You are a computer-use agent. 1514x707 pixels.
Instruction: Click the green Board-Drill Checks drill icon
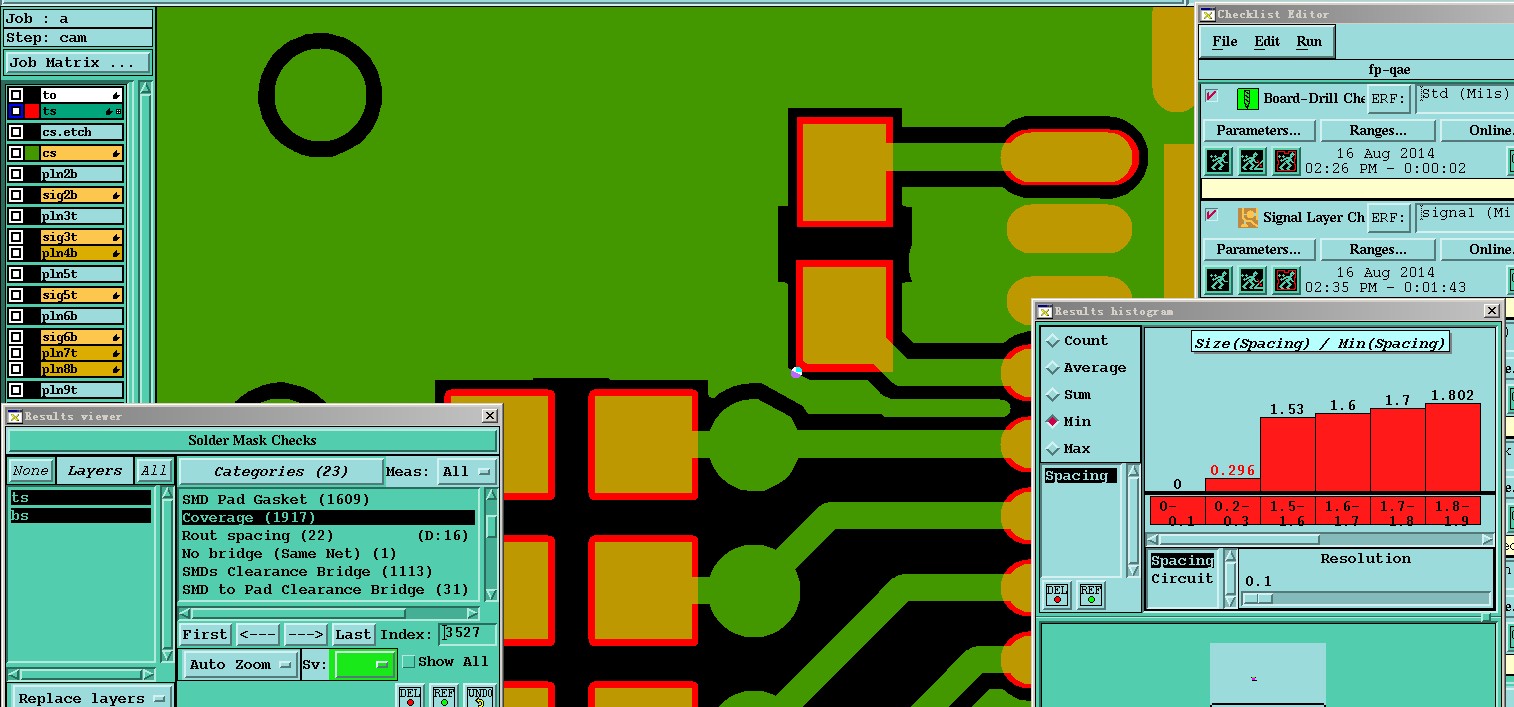(x=1247, y=98)
